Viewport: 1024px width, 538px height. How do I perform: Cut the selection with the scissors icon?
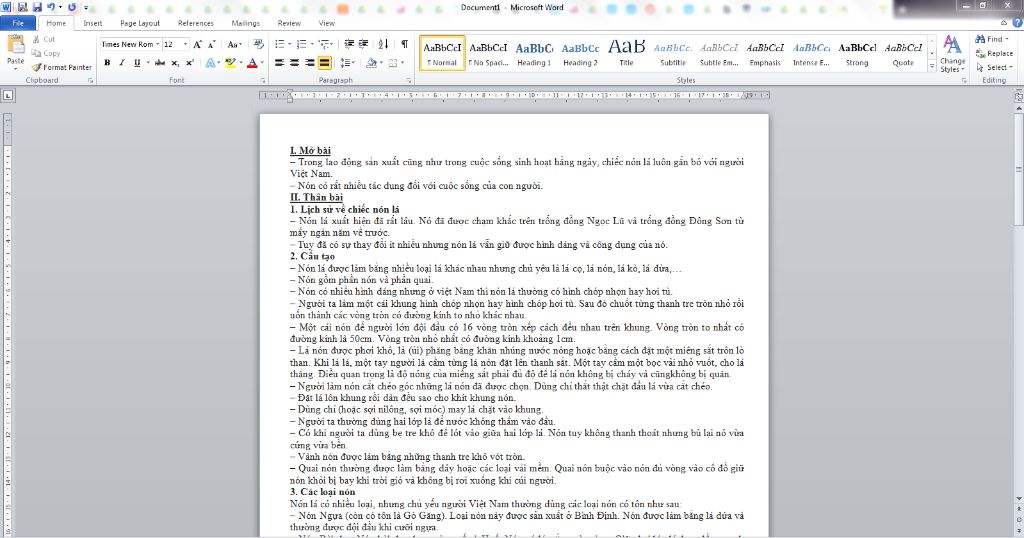(44, 39)
